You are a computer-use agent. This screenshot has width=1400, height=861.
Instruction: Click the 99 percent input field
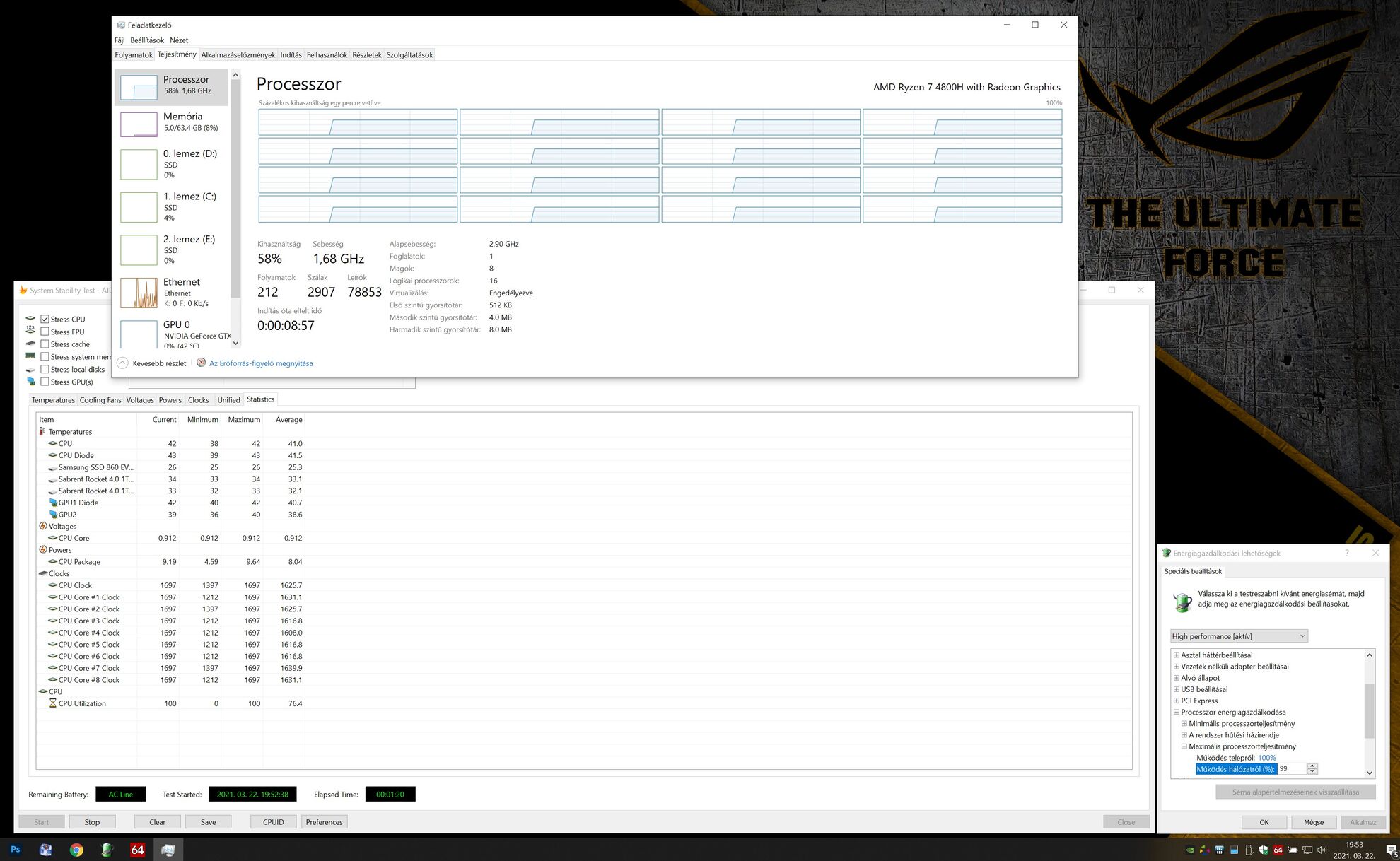click(1292, 769)
